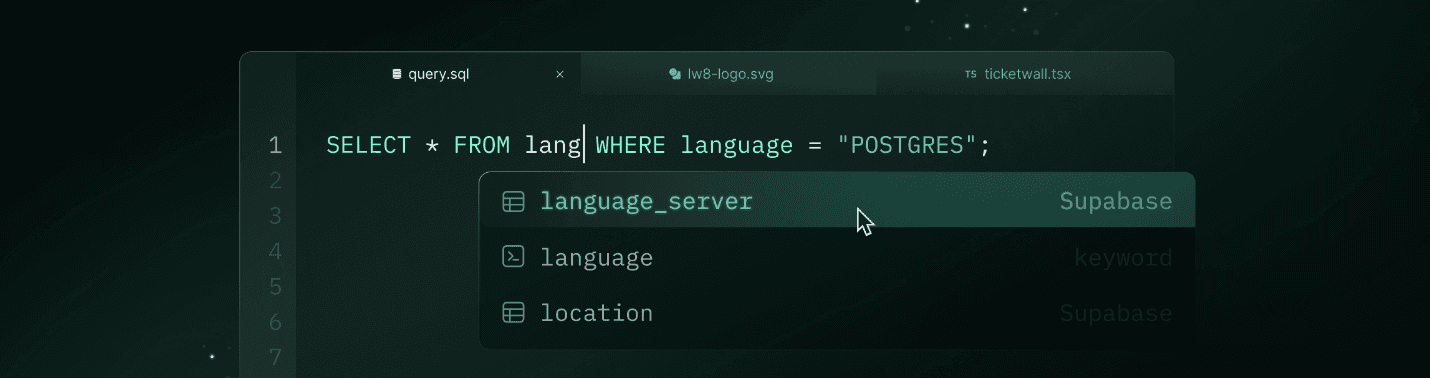The height and width of the screenshot is (378, 1430).
Task: Click line number 1 in the gutter
Action: click(x=275, y=146)
